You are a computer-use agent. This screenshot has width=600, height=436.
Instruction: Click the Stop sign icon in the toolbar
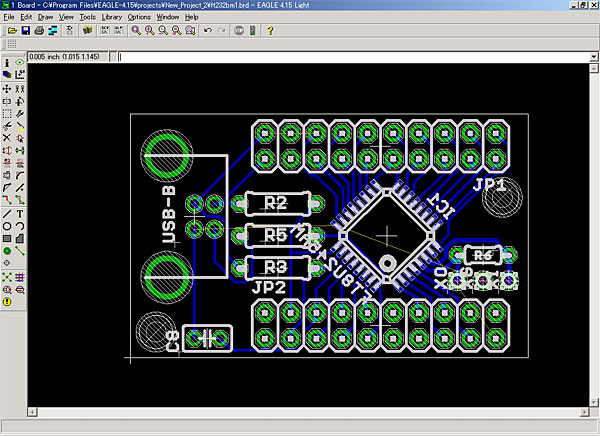coord(238,31)
